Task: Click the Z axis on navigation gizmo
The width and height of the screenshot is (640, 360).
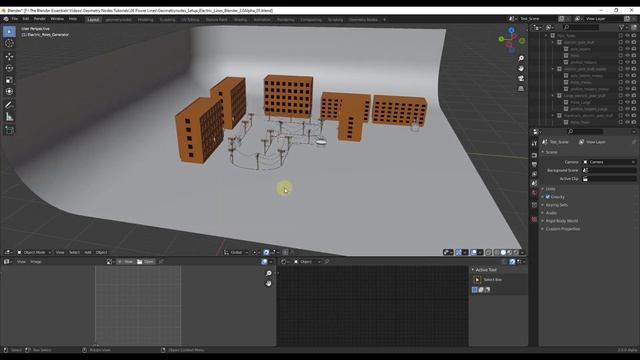Action: 511,30
